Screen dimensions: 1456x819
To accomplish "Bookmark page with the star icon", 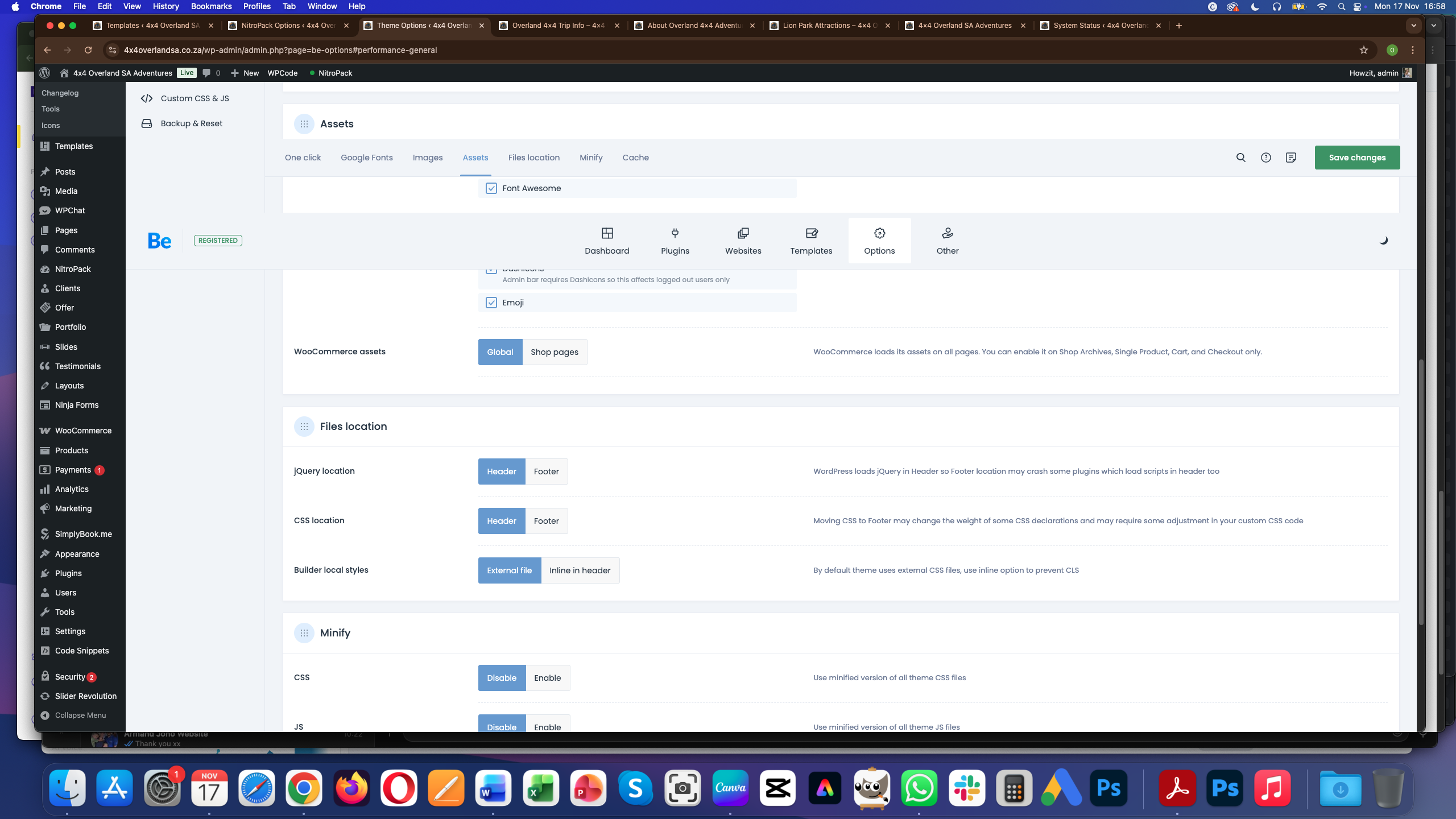I will 1363,50.
